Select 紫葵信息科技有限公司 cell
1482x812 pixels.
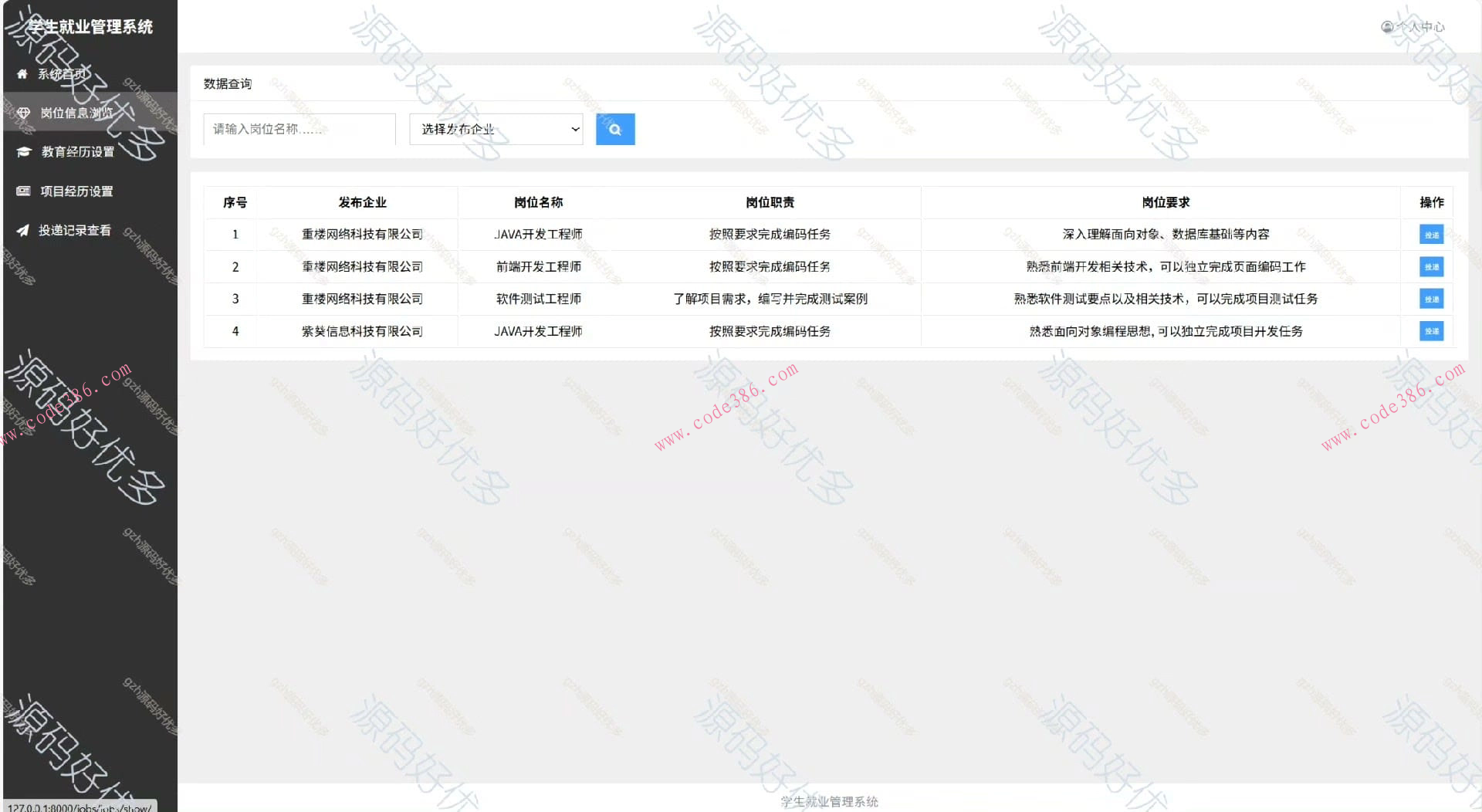(x=362, y=331)
